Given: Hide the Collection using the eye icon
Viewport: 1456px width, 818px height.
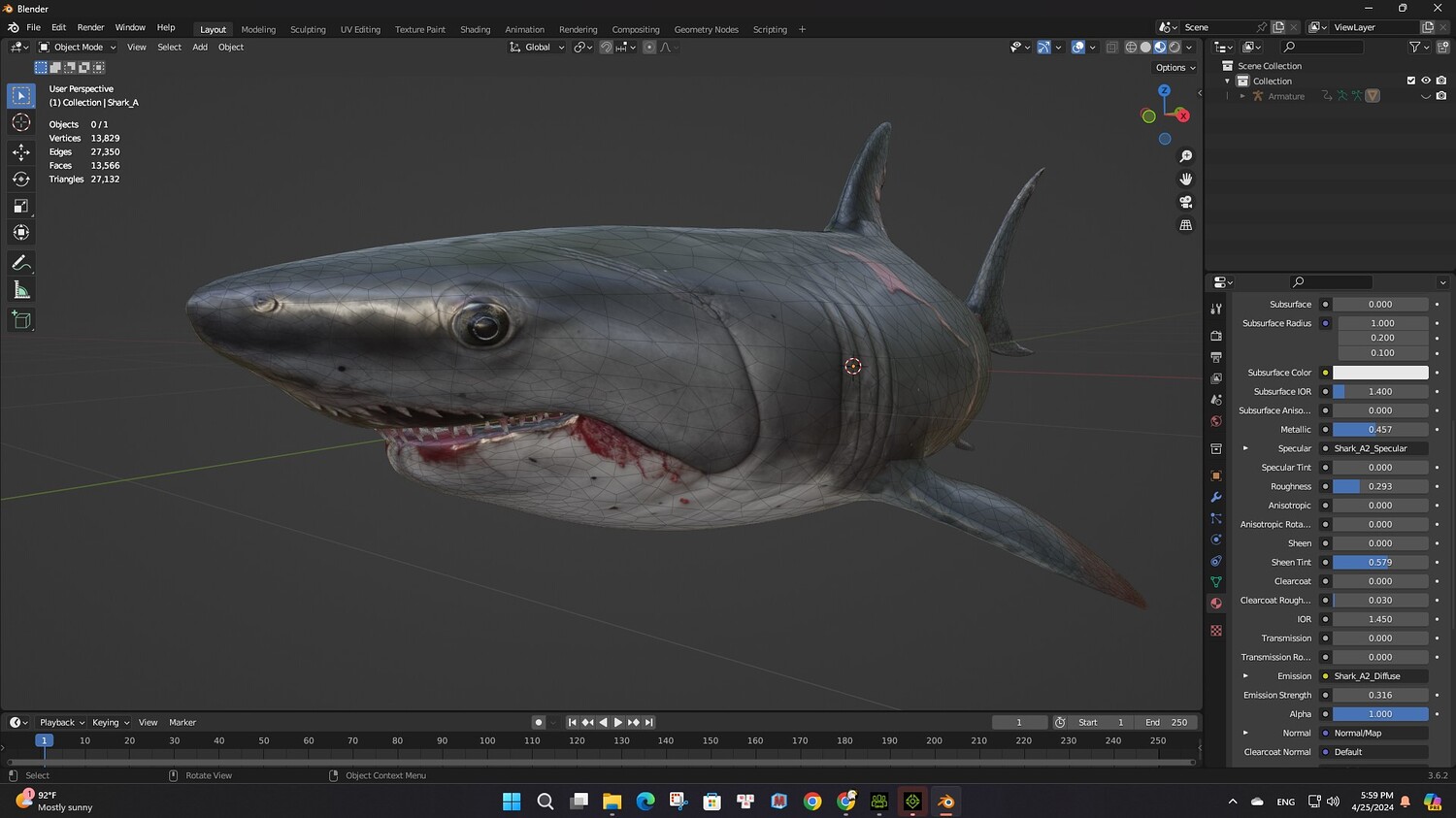Looking at the screenshot, I should (1426, 81).
